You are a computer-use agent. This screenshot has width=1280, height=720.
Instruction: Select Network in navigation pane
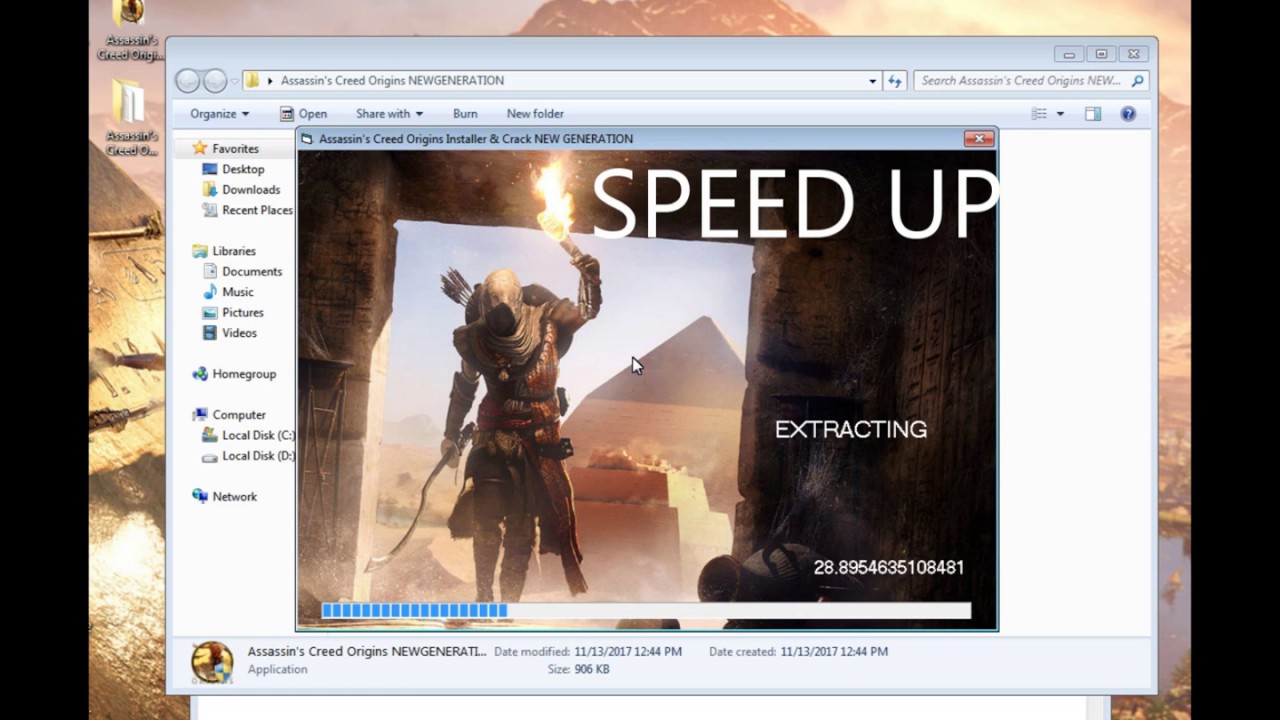[234, 497]
